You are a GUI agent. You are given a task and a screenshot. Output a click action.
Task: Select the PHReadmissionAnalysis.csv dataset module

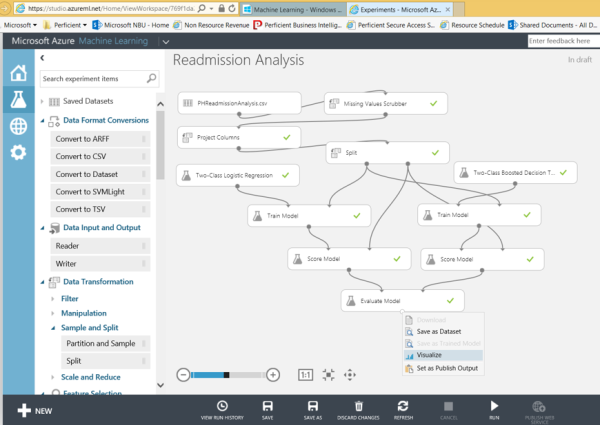(x=239, y=103)
